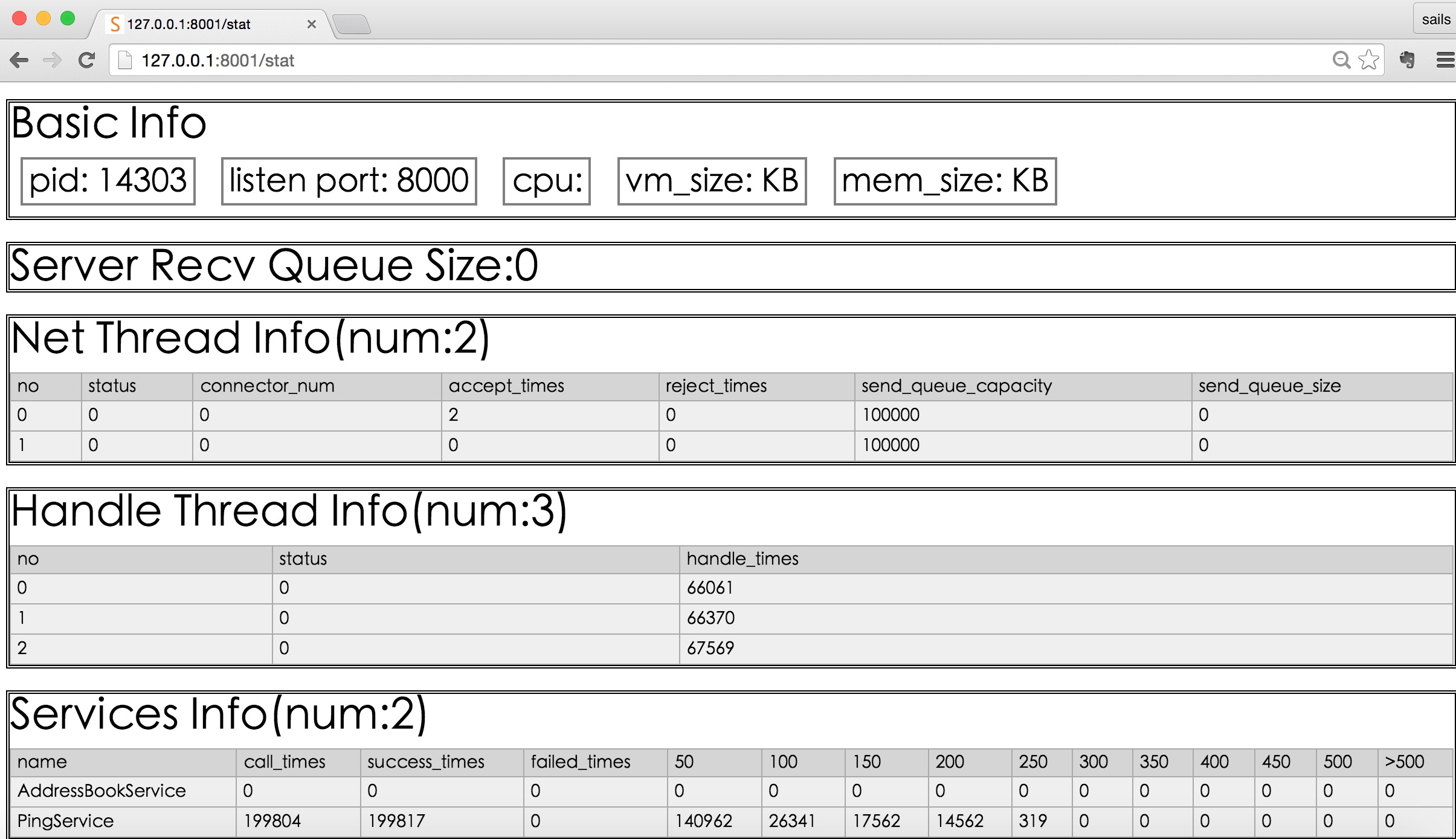
Task: Close the 127.0.0.1:8001/stat tab
Action: (x=312, y=24)
